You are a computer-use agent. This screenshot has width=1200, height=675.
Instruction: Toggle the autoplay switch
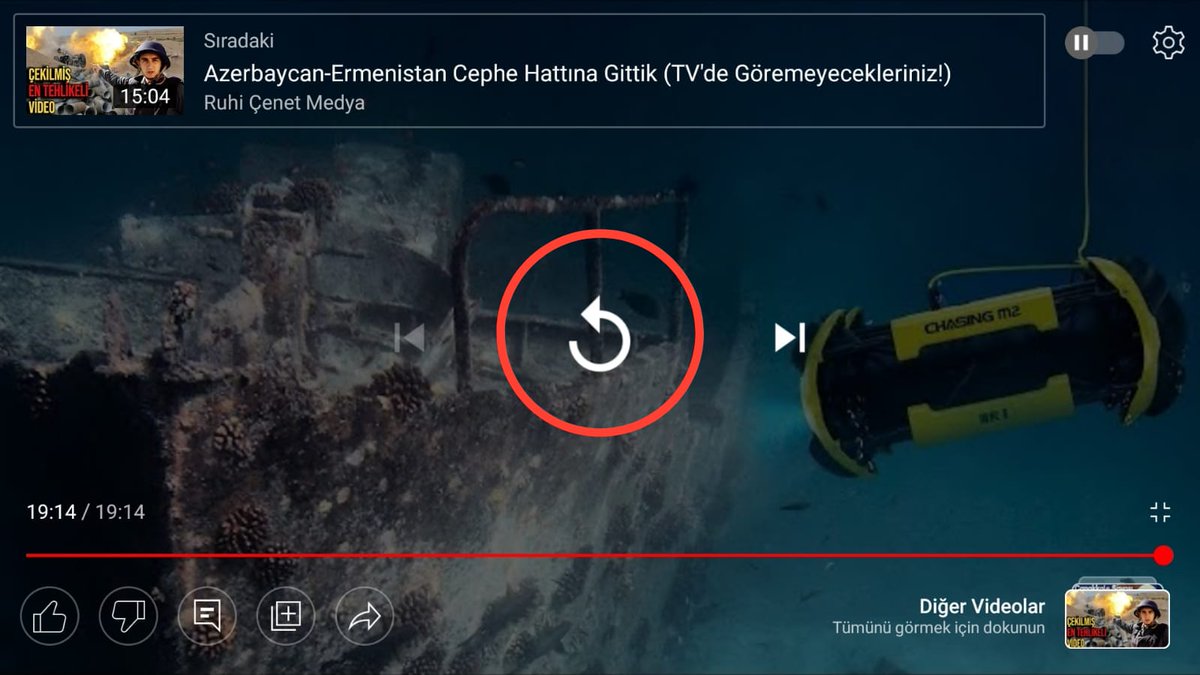coord(1095,43)
